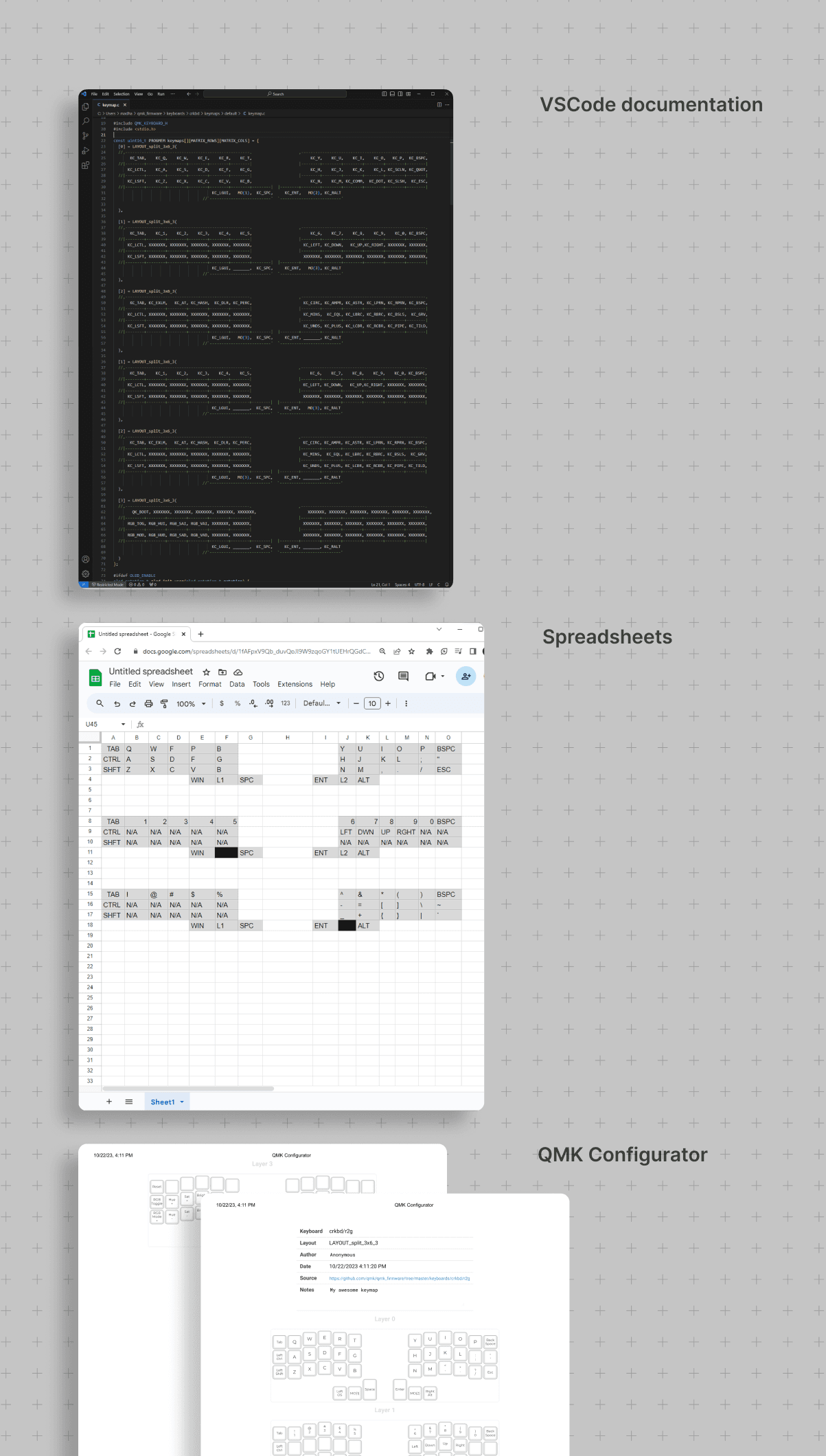The height and width of the screenshot is (1456, 826).
Task: Increase font size in Sheets
Action: coord(388,703)
